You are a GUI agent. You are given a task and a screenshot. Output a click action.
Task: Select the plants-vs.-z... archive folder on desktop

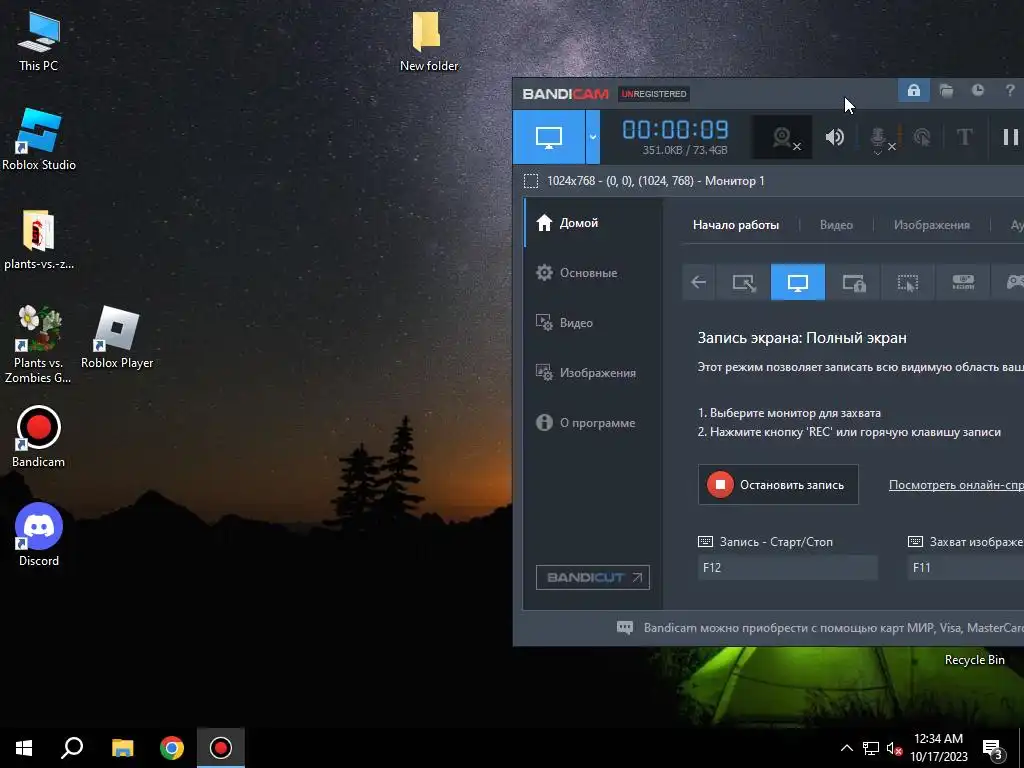[x=39, y=239]
